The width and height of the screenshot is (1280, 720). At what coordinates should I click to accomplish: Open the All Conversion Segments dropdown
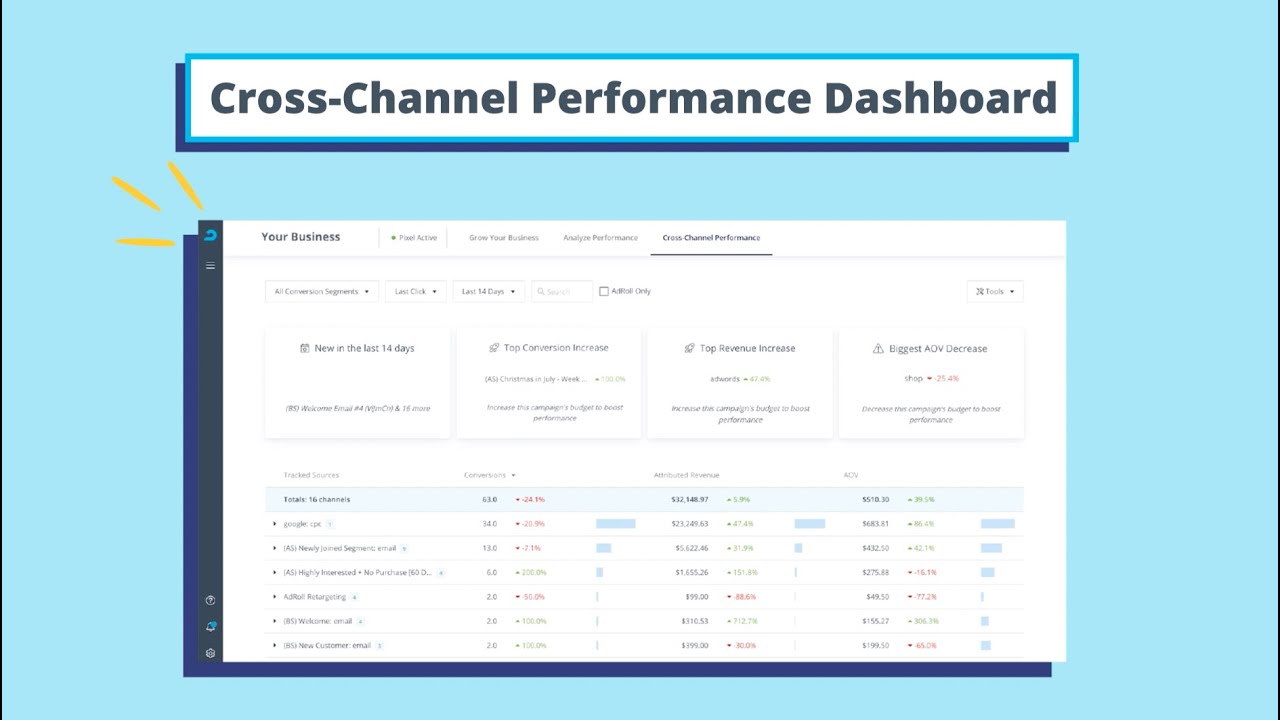click(321, 291)
